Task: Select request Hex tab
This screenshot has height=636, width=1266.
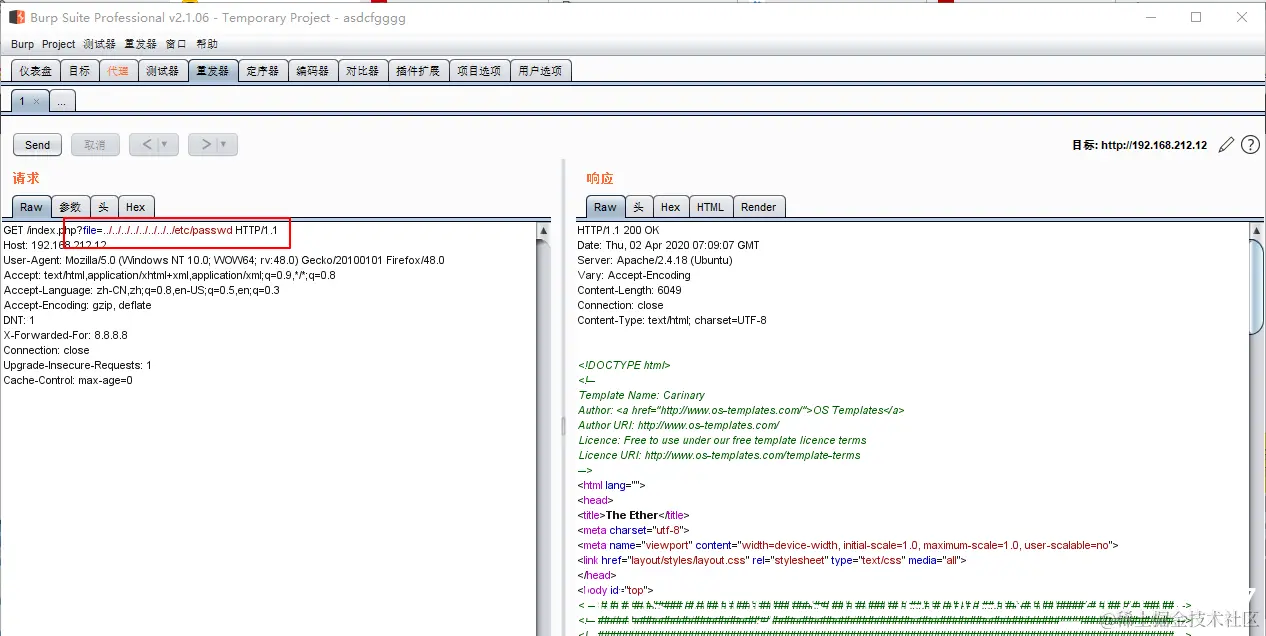Action: (135, 207)
